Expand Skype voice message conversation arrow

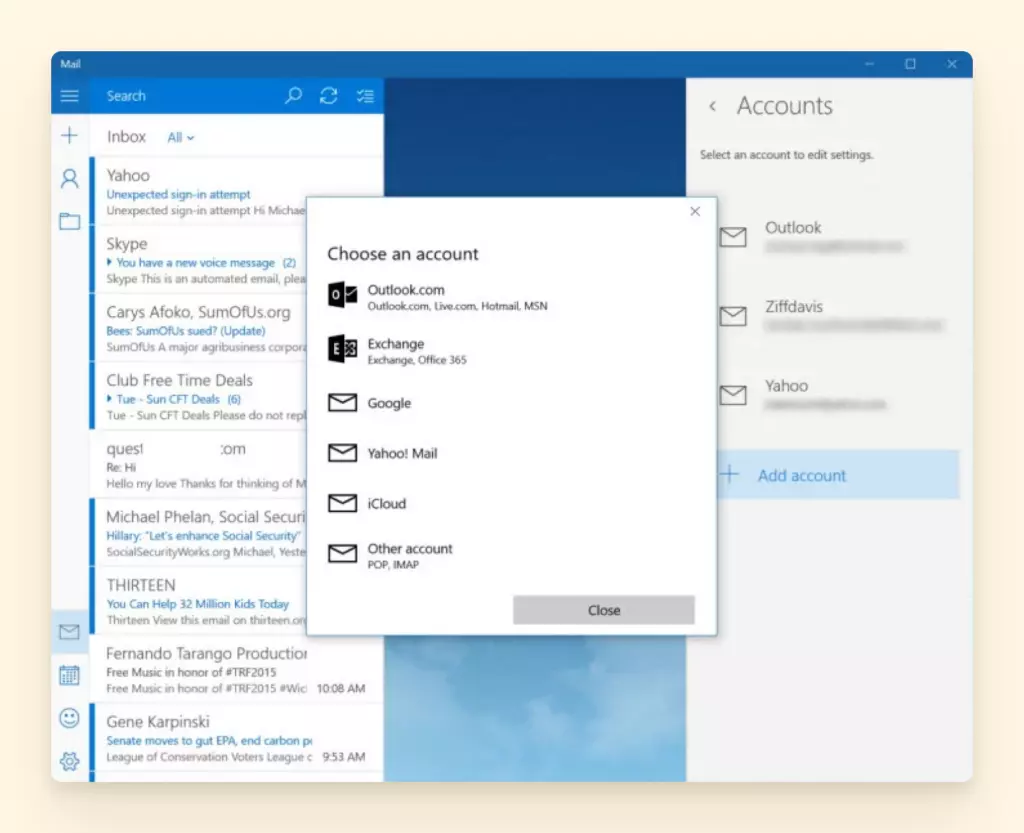coord(110,262)
